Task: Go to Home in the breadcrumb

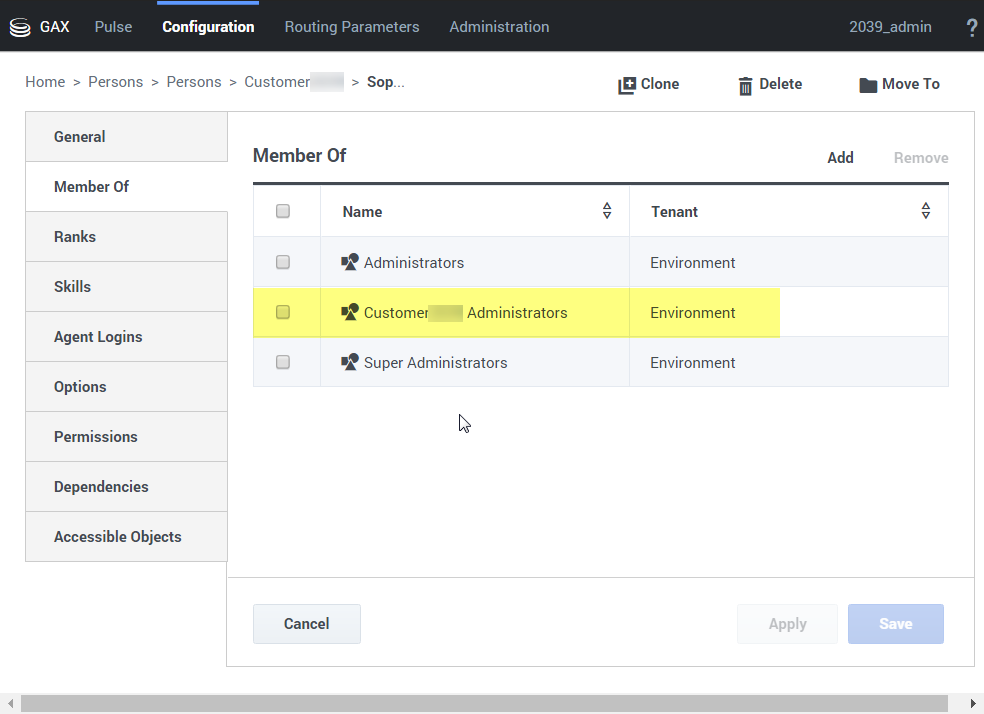Action: tap(45, 82)
